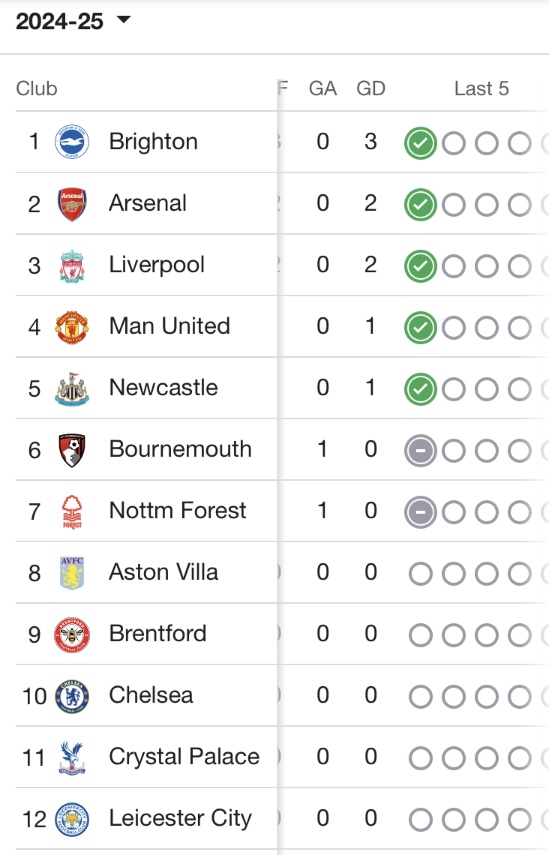The image size is (549, 855).
Task: Open the 2024-25 season dropdown
Action: point(73,21)
